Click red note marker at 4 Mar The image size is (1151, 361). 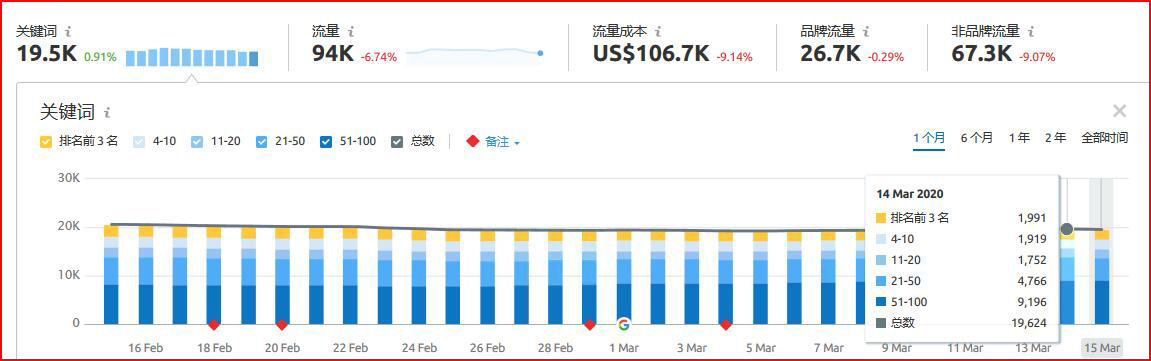pyautogui.click(x=725, y=324)
